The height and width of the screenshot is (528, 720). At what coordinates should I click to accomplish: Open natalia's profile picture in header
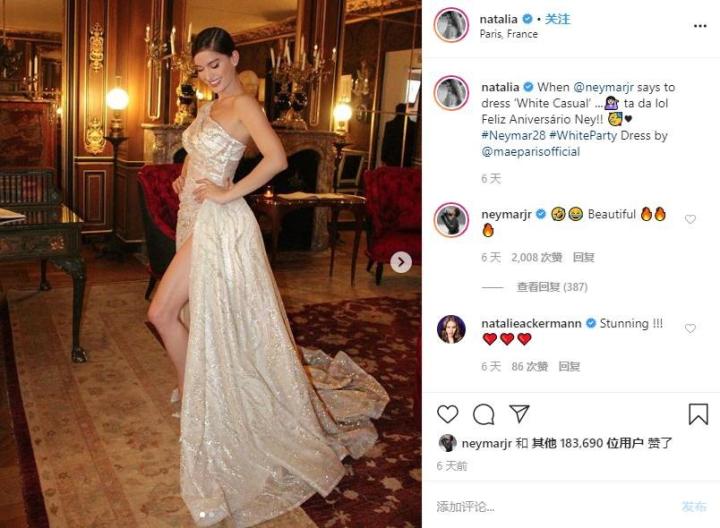(x=451, y=25)
